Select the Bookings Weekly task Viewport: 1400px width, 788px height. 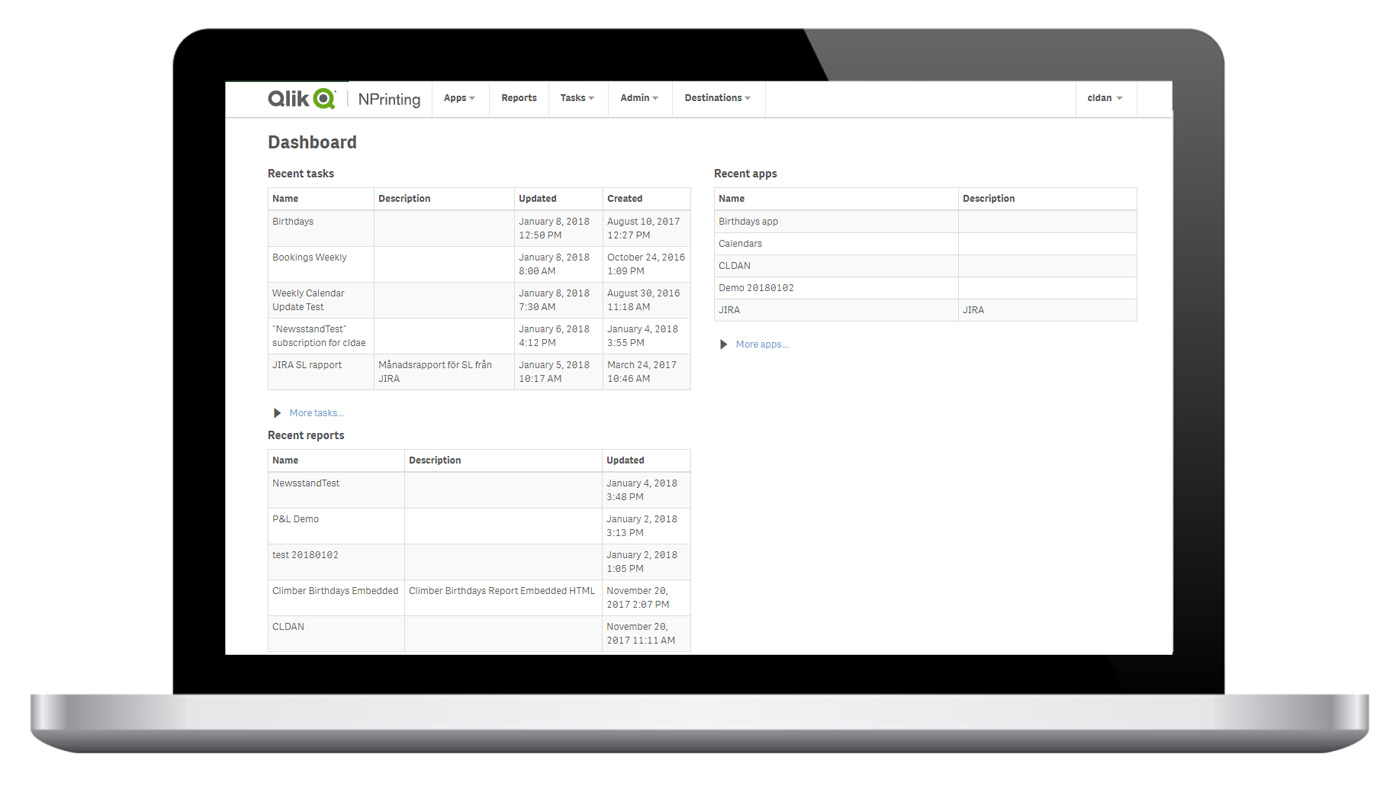(309, 258)
